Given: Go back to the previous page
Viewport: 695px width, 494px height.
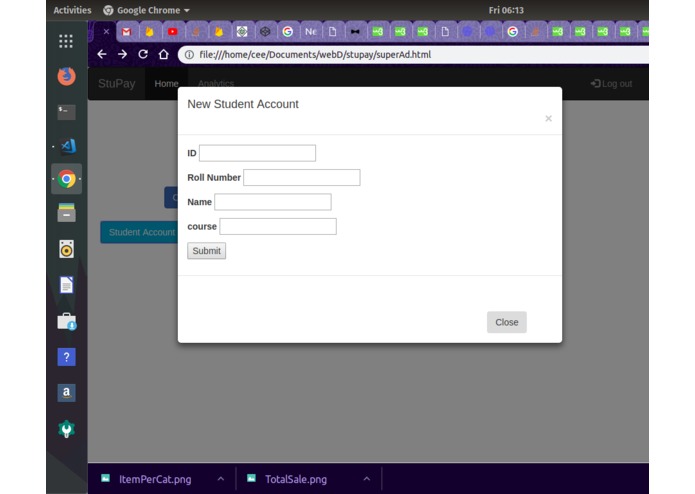Looking at the screenshot, I should [x=102, y=54].
